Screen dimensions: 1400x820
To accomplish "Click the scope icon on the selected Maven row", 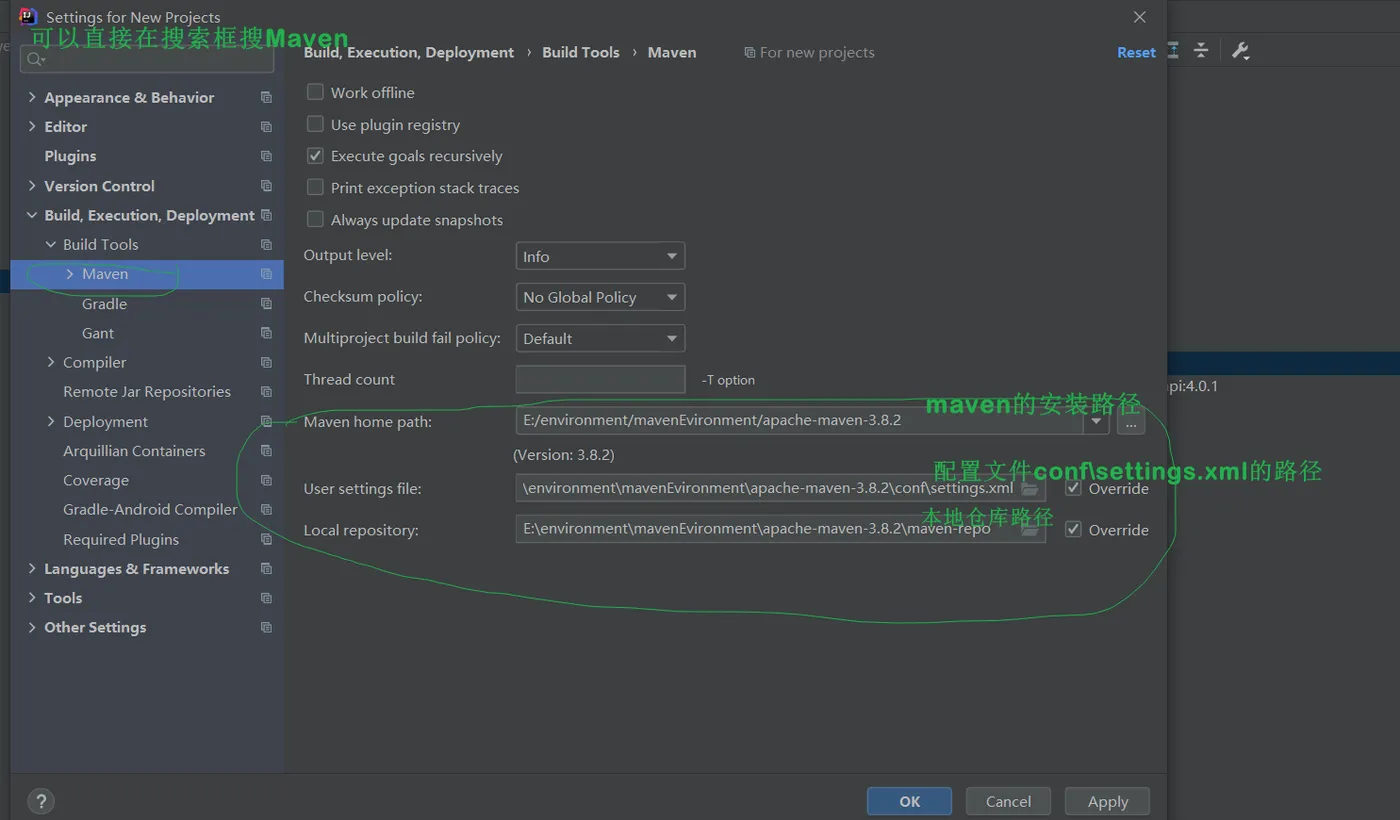I will 266,274.
